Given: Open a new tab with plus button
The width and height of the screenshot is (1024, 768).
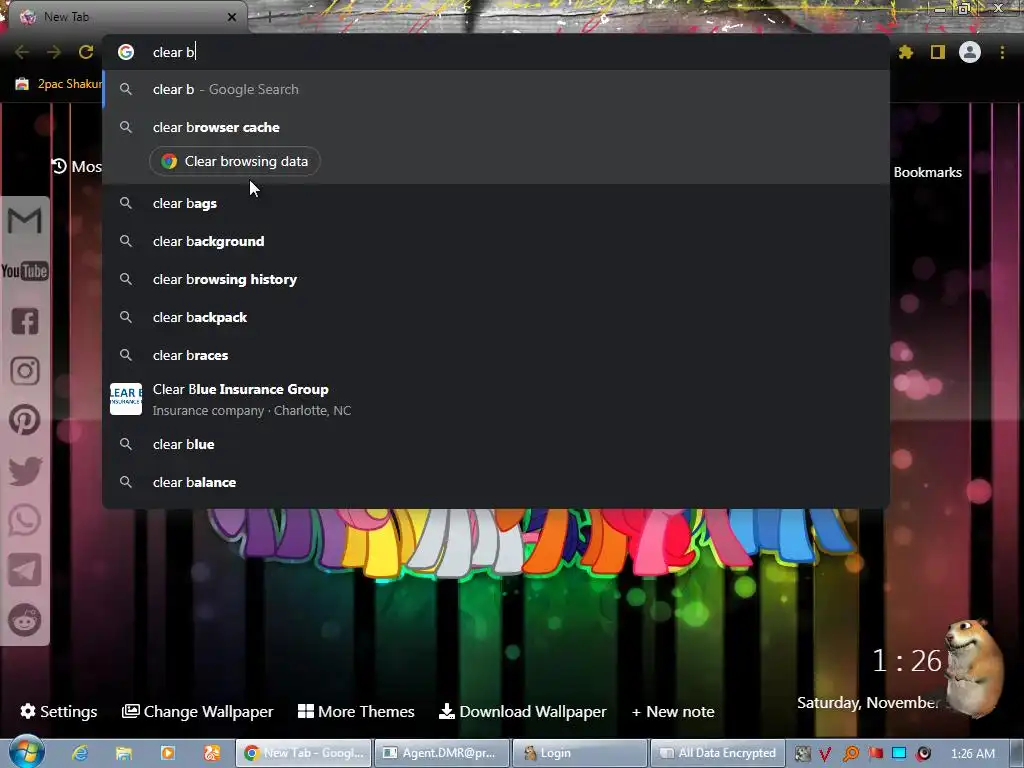Looking at the screenshot, I should coord(269,18).
